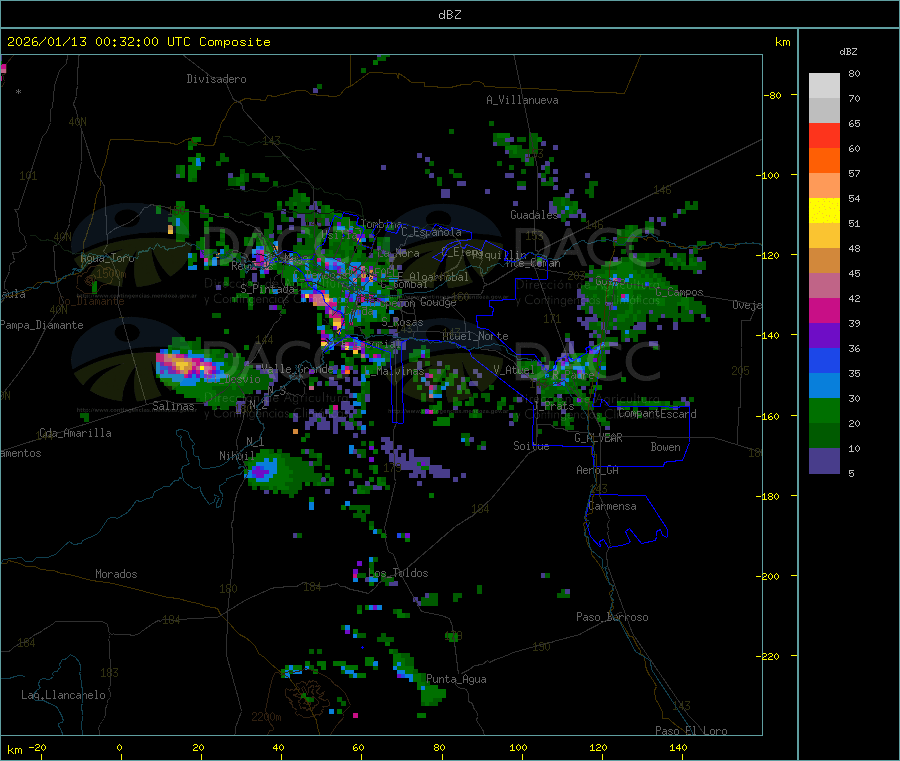Viewport: 900px width, 761px height.
Task: Click the Atuel_Norte label
Action: coord(475,336)
